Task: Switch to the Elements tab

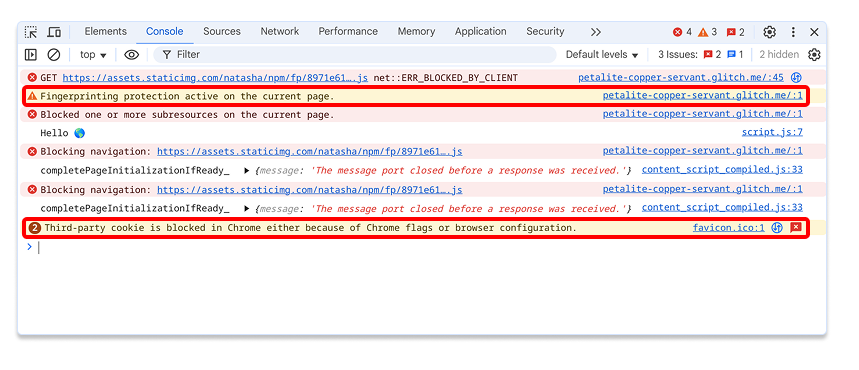Action: pos(105,32)
